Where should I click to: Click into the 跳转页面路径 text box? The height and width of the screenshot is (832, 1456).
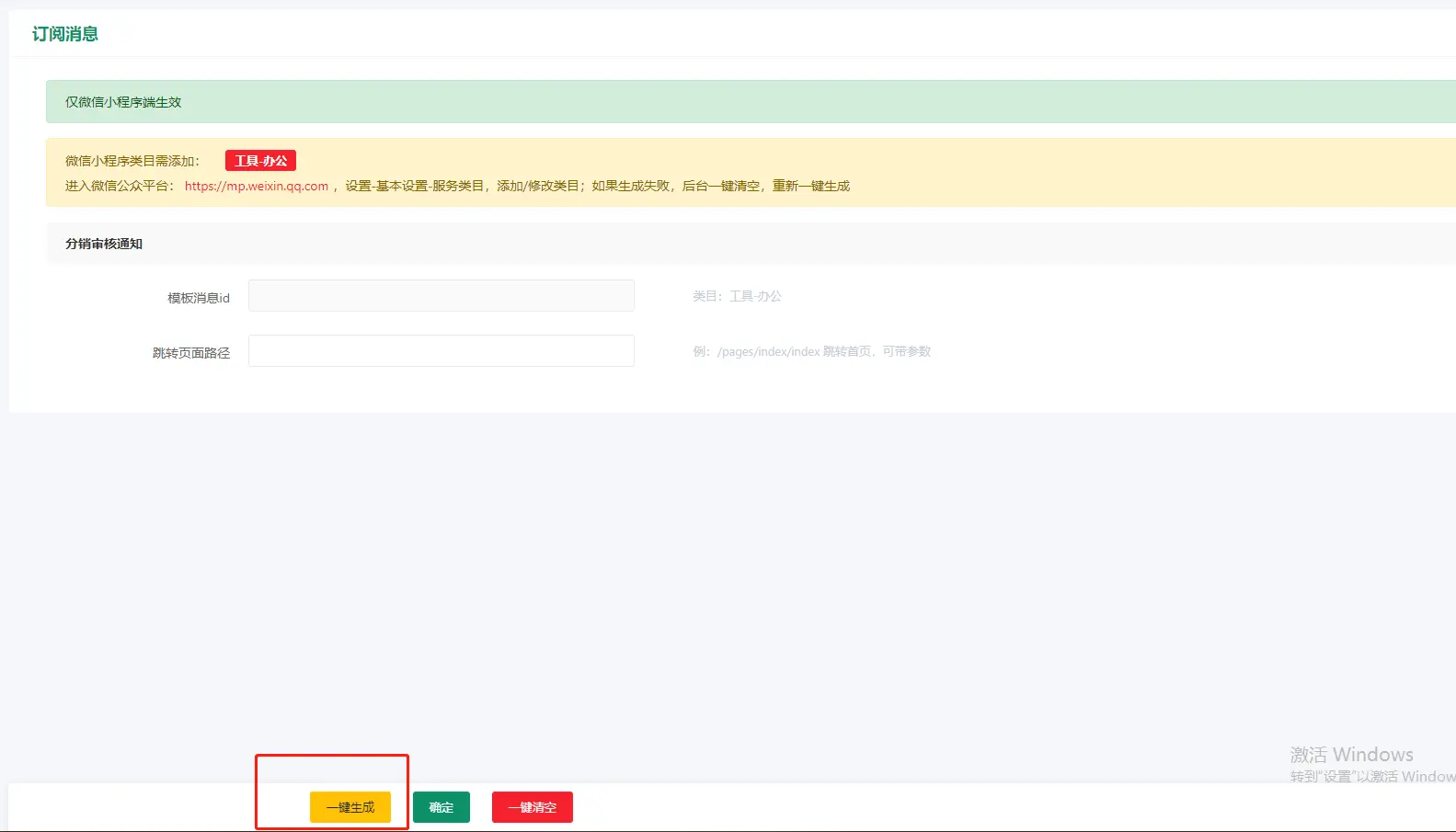[441, 351]
